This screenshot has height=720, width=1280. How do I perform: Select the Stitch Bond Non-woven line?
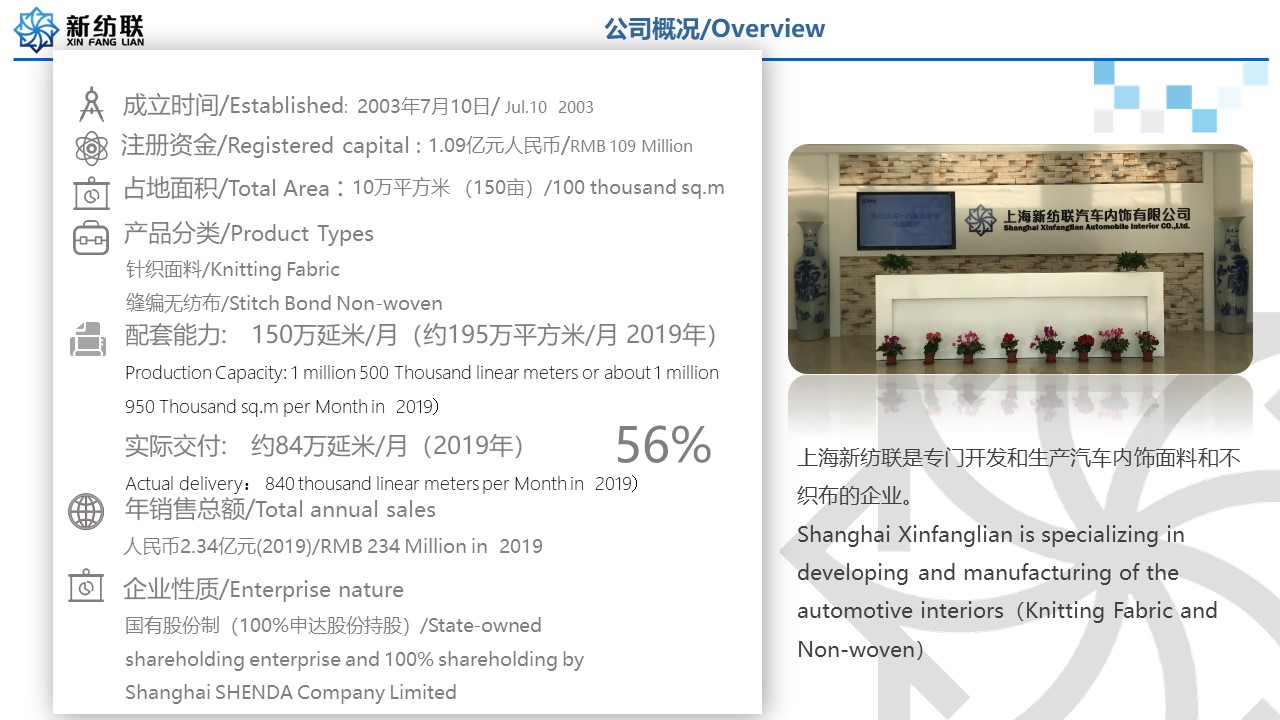[x=283, y=303]
